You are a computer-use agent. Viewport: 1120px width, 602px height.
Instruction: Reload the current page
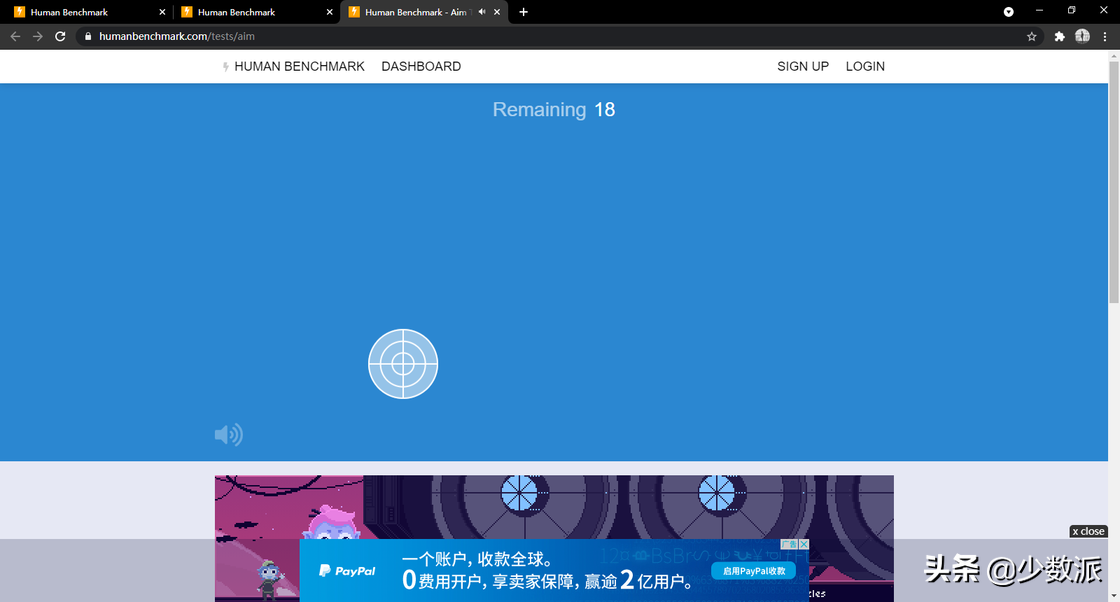(x=60, y=36)
